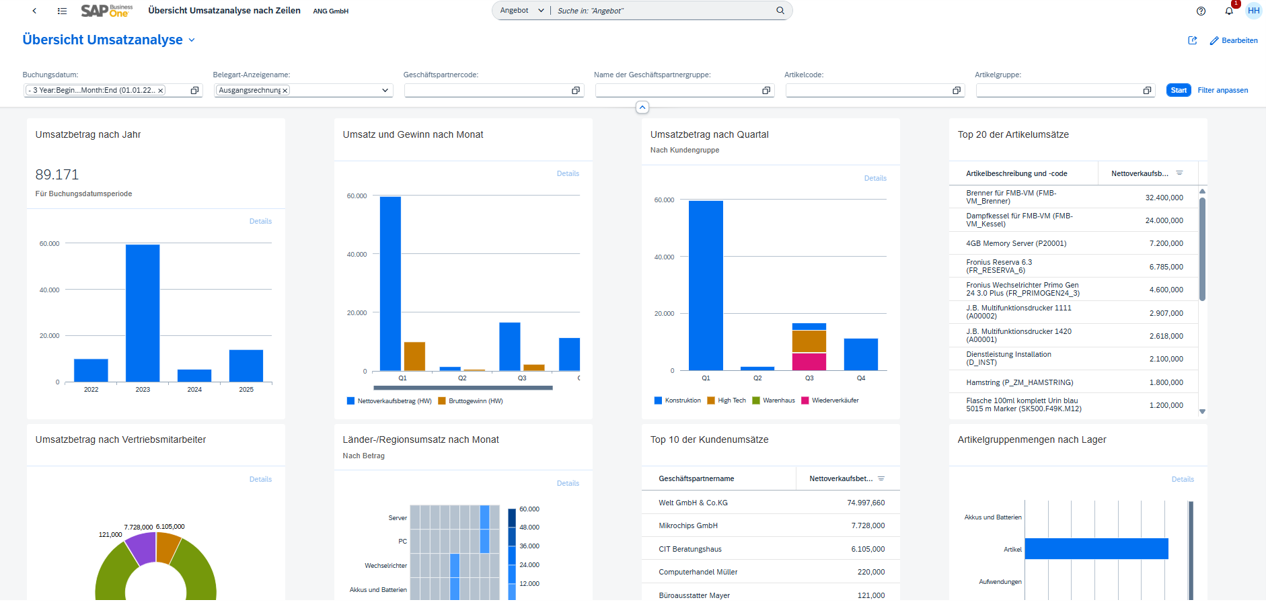Open value help for Buchungsdatum field
1266x601 pixels.
tap(195, 90)
